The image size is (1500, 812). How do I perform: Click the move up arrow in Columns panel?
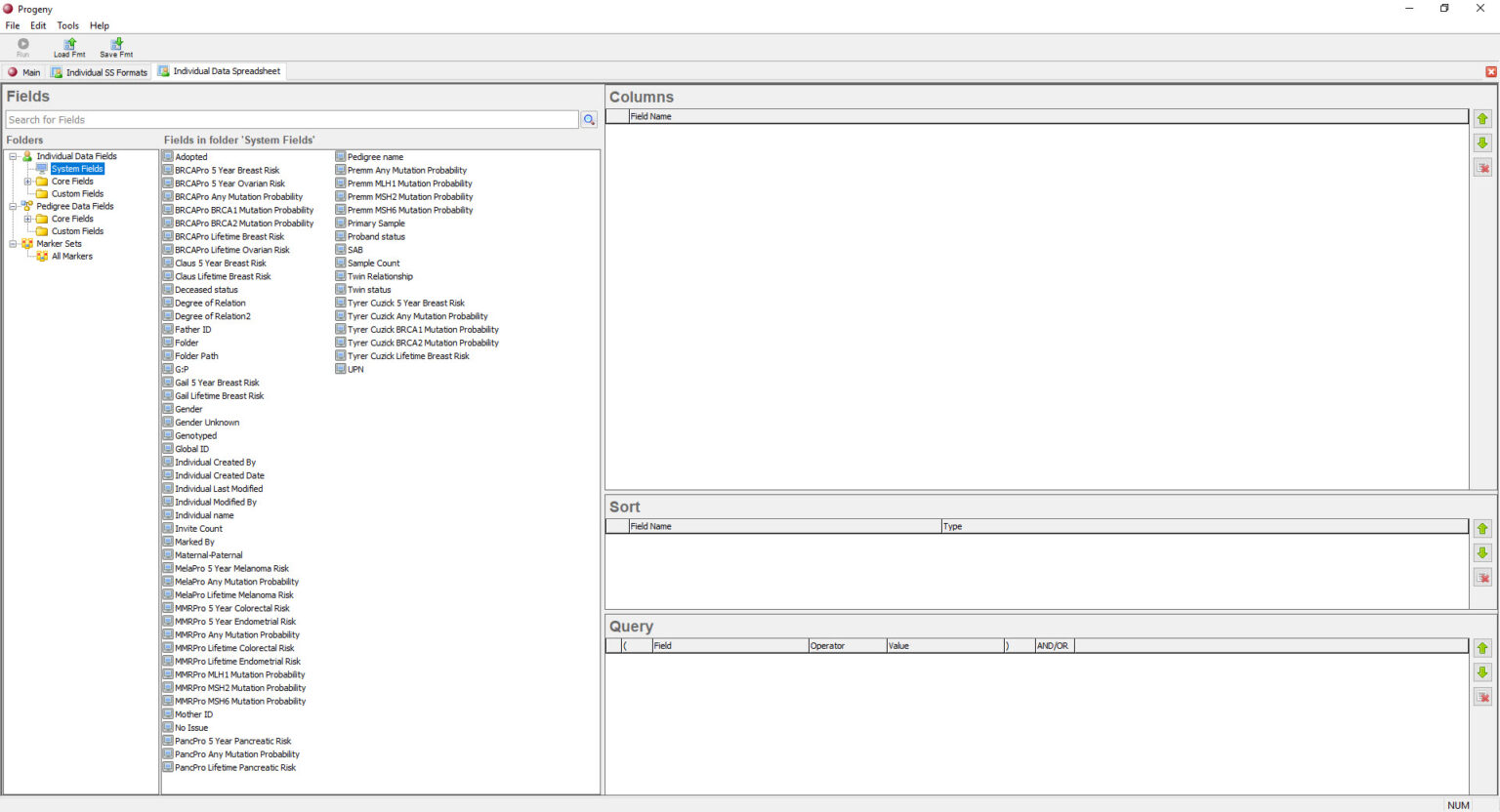click(x=1482, y=118)
